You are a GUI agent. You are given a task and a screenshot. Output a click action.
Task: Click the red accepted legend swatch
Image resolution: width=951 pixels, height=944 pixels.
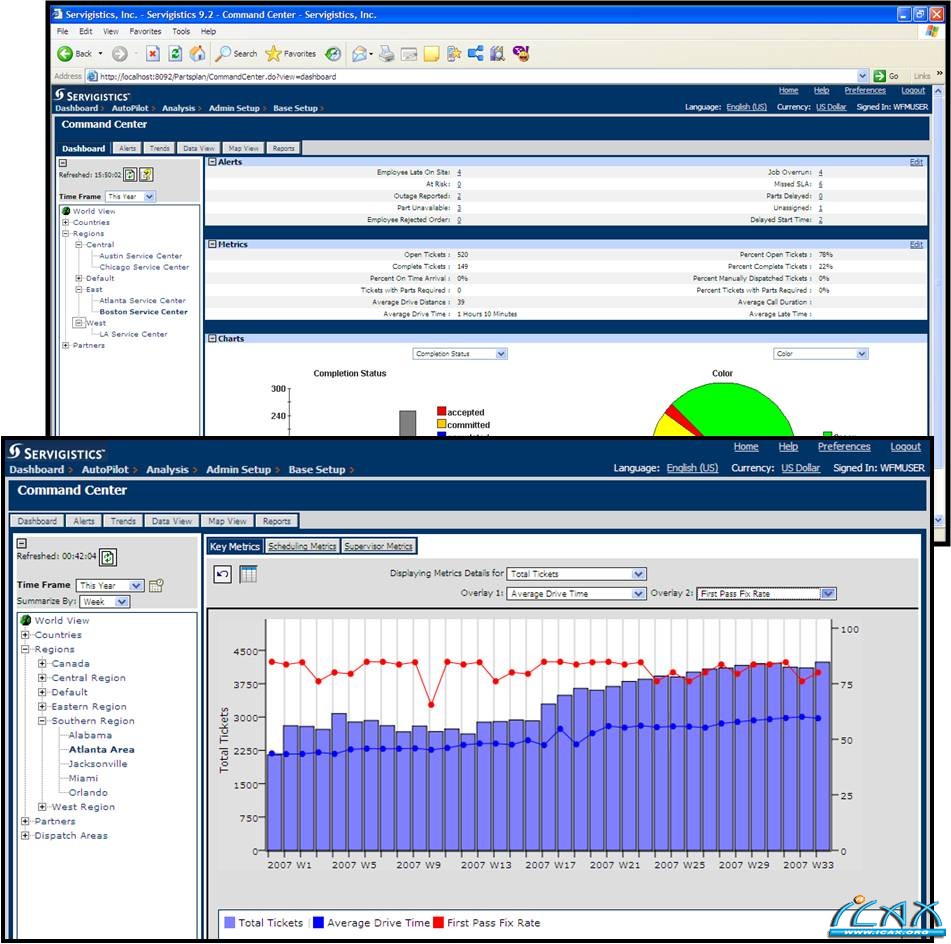pyautogui.click(x=442, y=411)
